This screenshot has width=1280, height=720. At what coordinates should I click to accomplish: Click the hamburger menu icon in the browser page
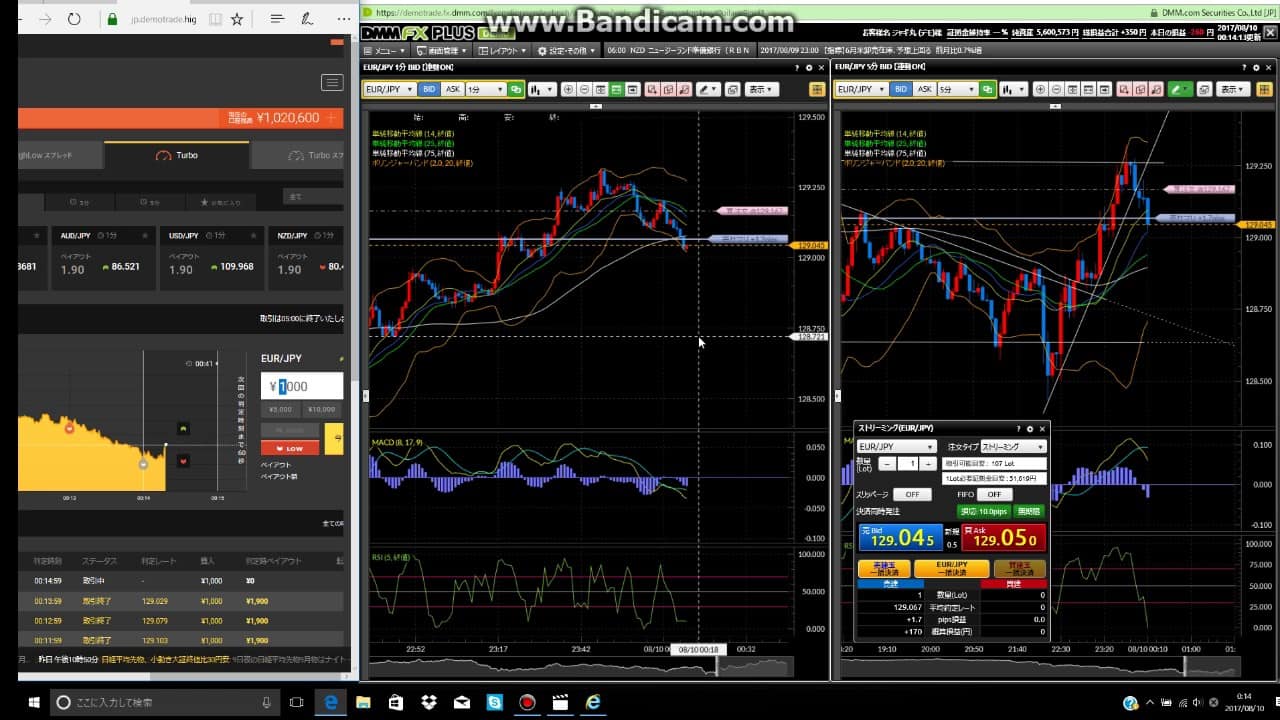coord(332,82)
